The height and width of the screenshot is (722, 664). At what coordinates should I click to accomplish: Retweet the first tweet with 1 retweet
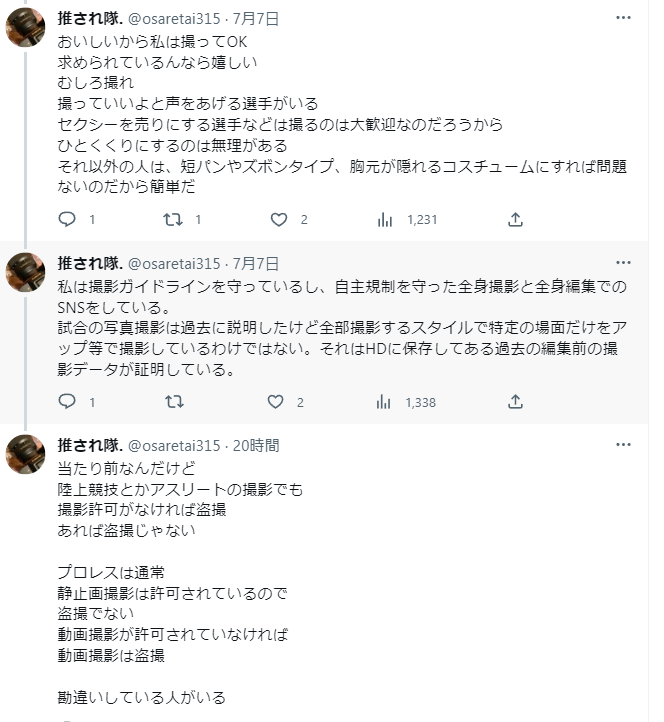point(173,219)
